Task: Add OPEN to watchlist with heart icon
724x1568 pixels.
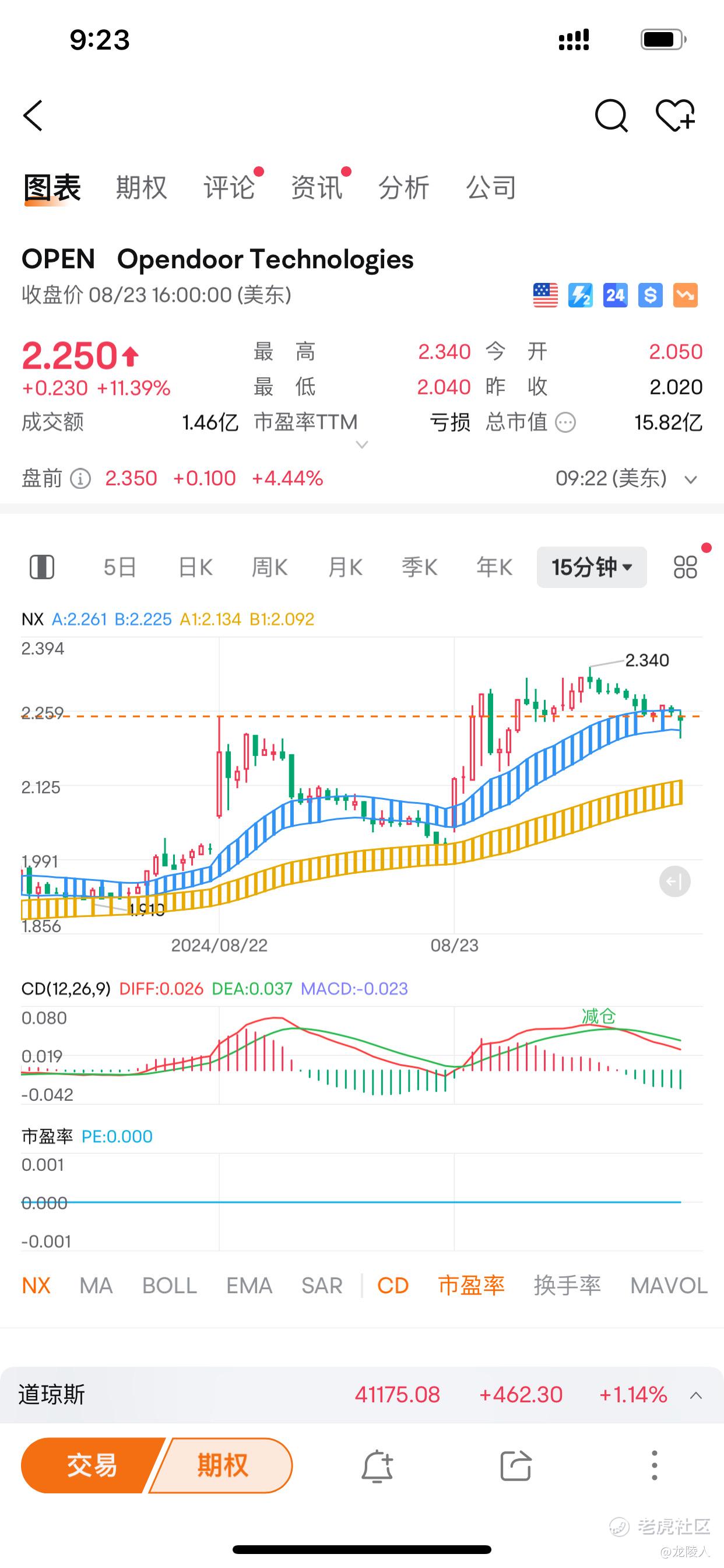Action: 676,116
